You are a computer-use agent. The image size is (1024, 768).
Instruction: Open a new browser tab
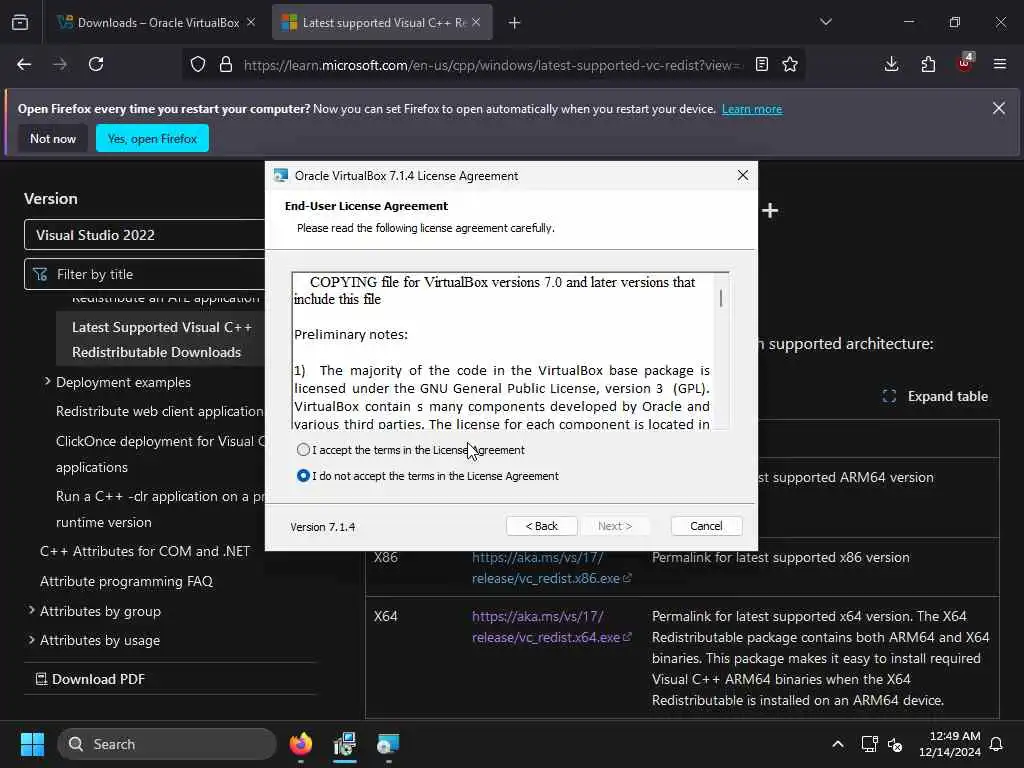(515, 23)
